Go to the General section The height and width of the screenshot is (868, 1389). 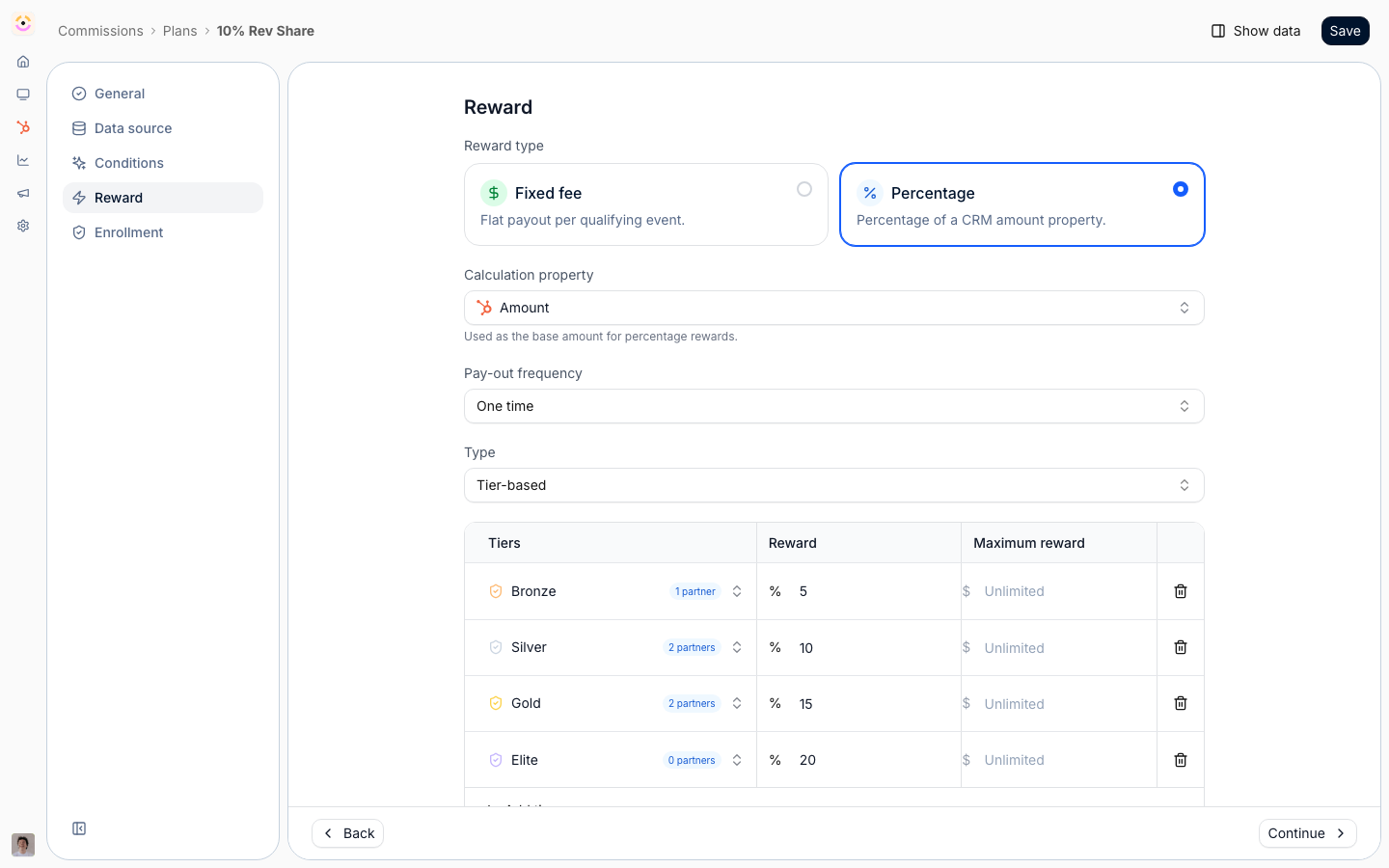click(x=163, y=94)
